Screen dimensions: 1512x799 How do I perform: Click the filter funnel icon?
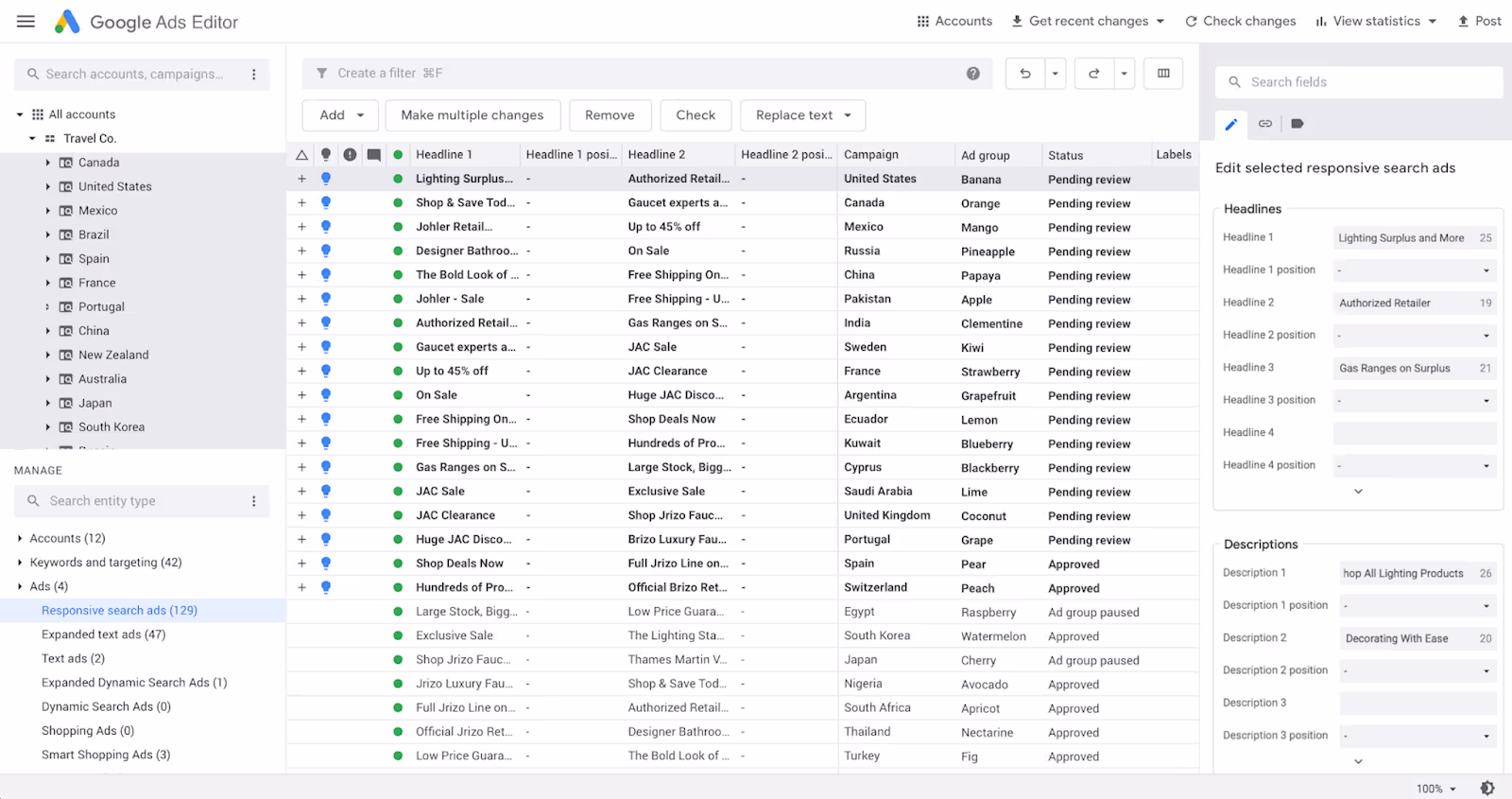pos(321,73)
